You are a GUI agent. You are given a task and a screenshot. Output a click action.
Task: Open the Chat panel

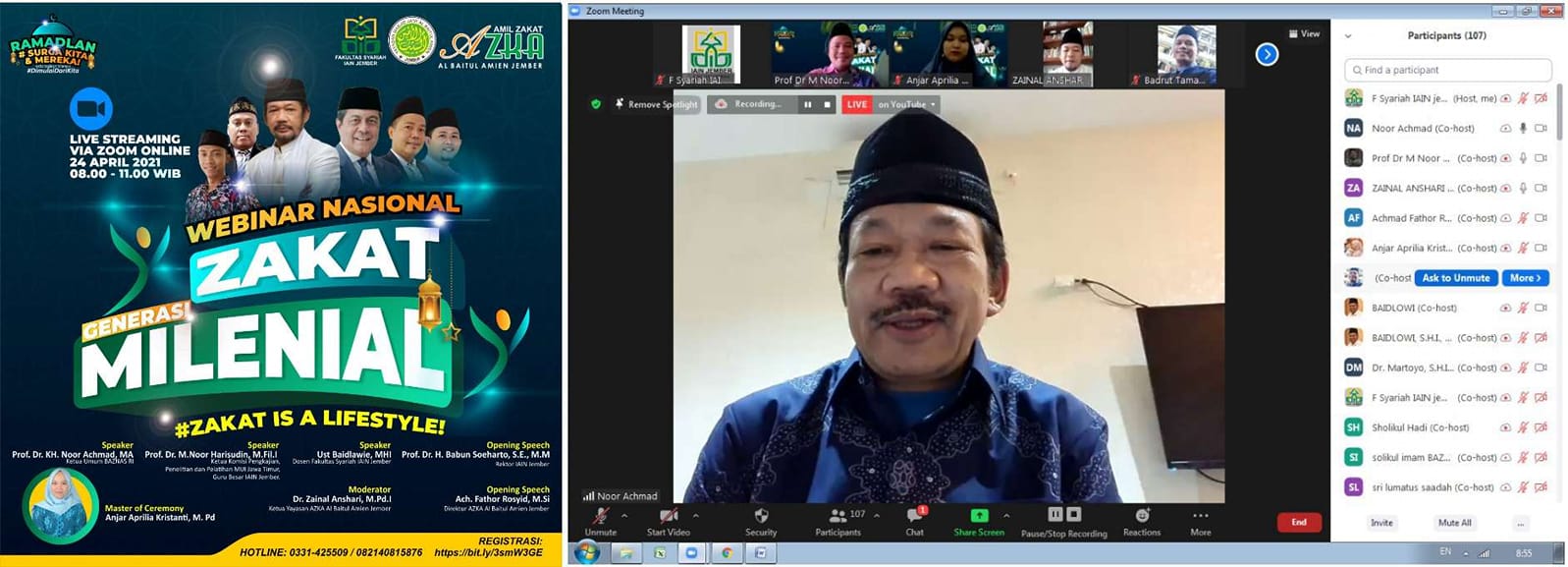pos(914,516)
